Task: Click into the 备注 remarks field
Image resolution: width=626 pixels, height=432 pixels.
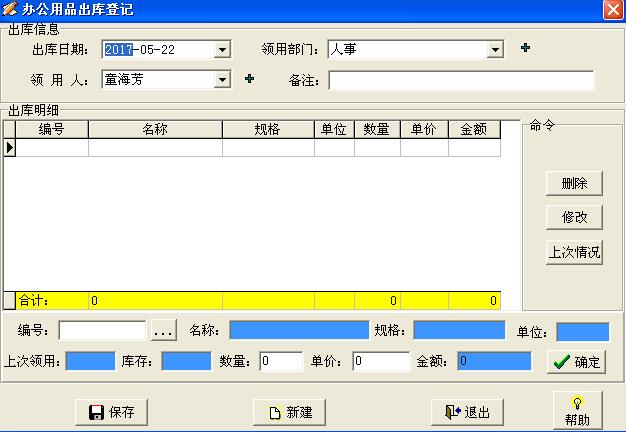Action: point(461,80)
